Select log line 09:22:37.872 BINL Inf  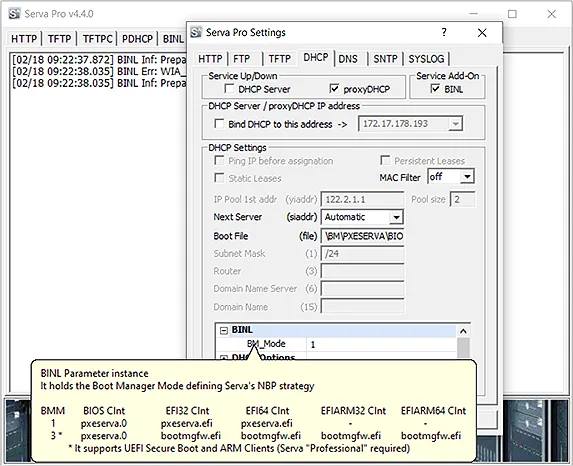click(99, 60)
